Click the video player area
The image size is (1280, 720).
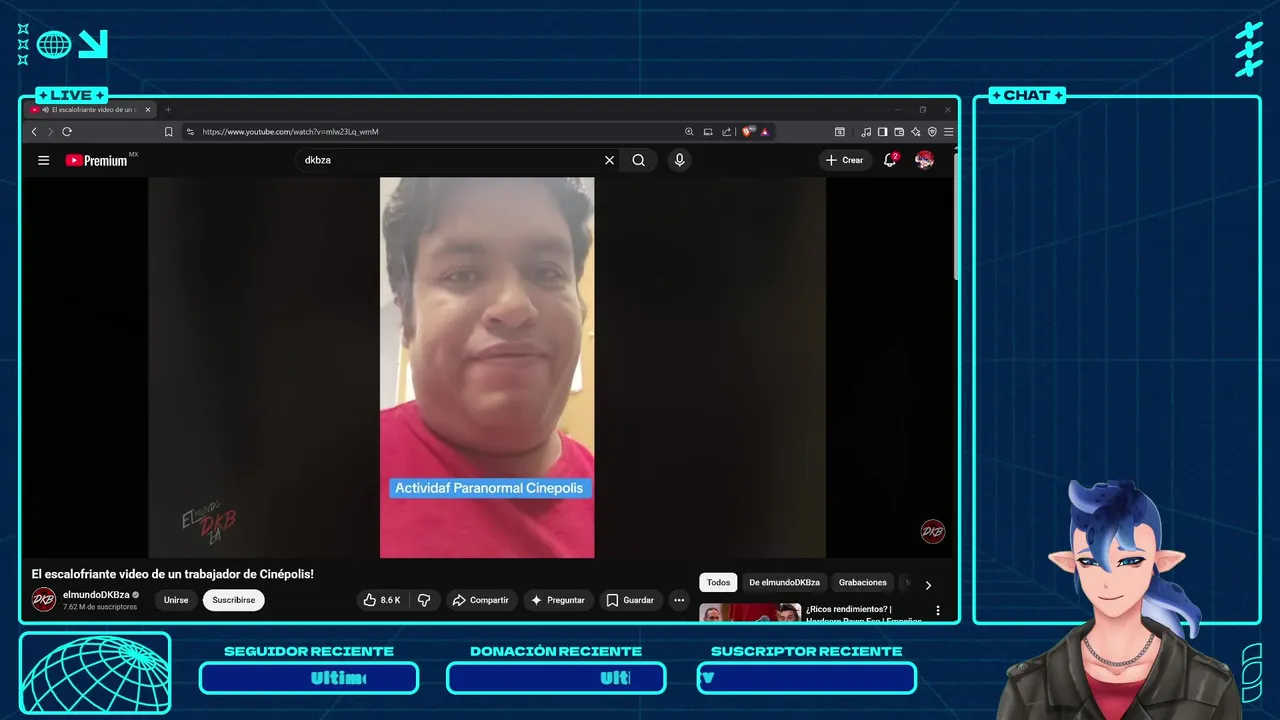(487, 367)
